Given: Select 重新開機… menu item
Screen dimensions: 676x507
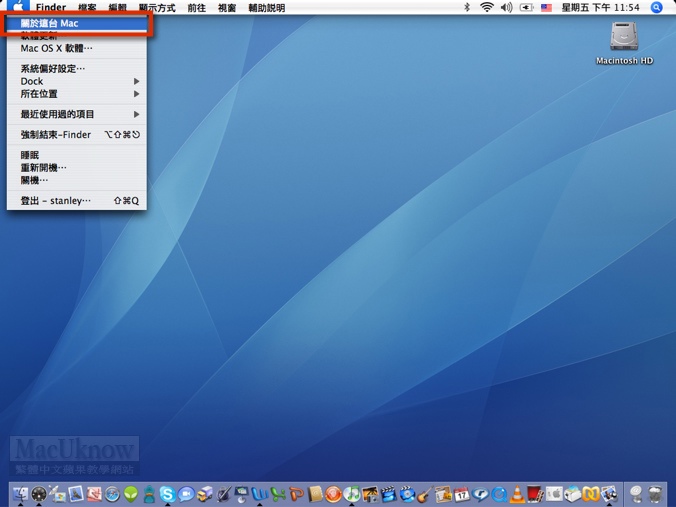Looking at the screenshot, I should pyautogui.click(x=77, y=167).
